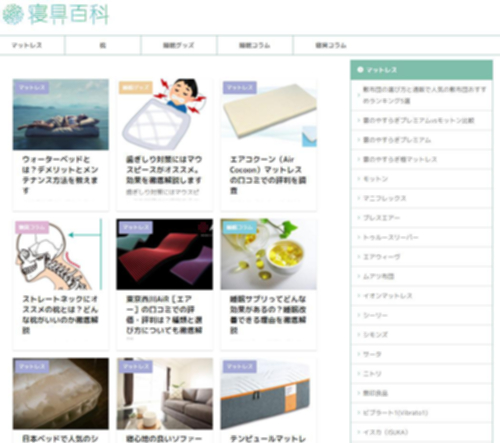Open the straight neck skeleton thumbnail
500x443 pixels.
tap(61, 254)
